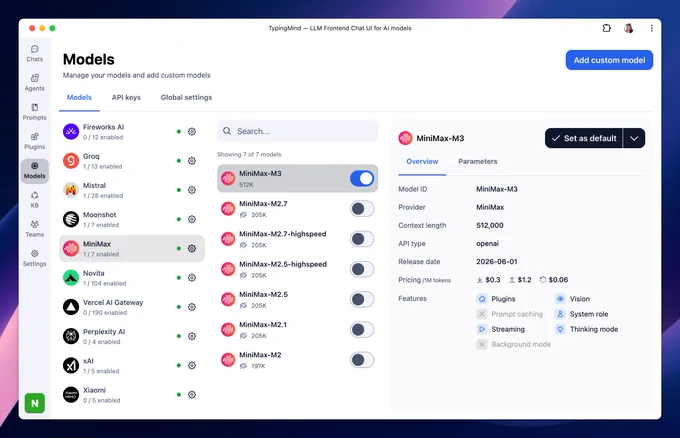Expand the Set as default dropdown arrow

point(634,138)
